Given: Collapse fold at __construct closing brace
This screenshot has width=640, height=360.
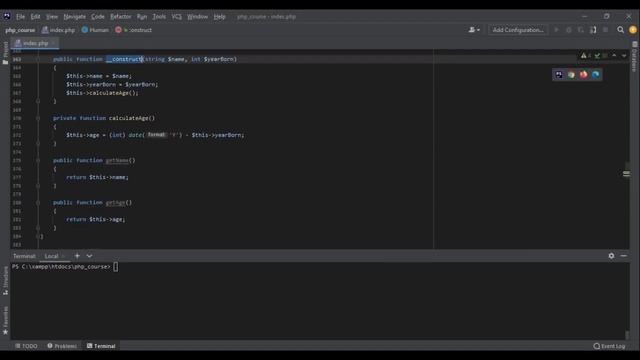Looking at the screenshot, I should [x=38, y=101].
